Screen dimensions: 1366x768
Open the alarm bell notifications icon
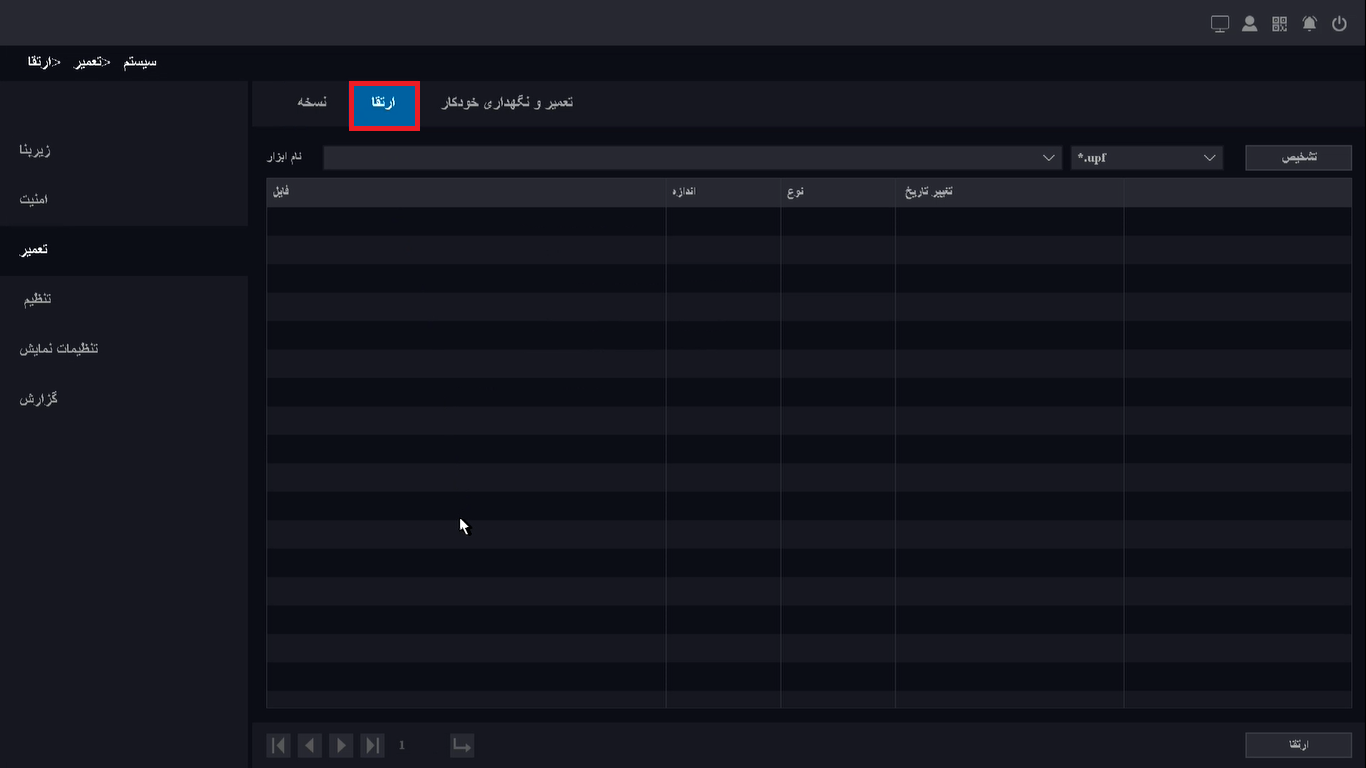click(1310, 24)
